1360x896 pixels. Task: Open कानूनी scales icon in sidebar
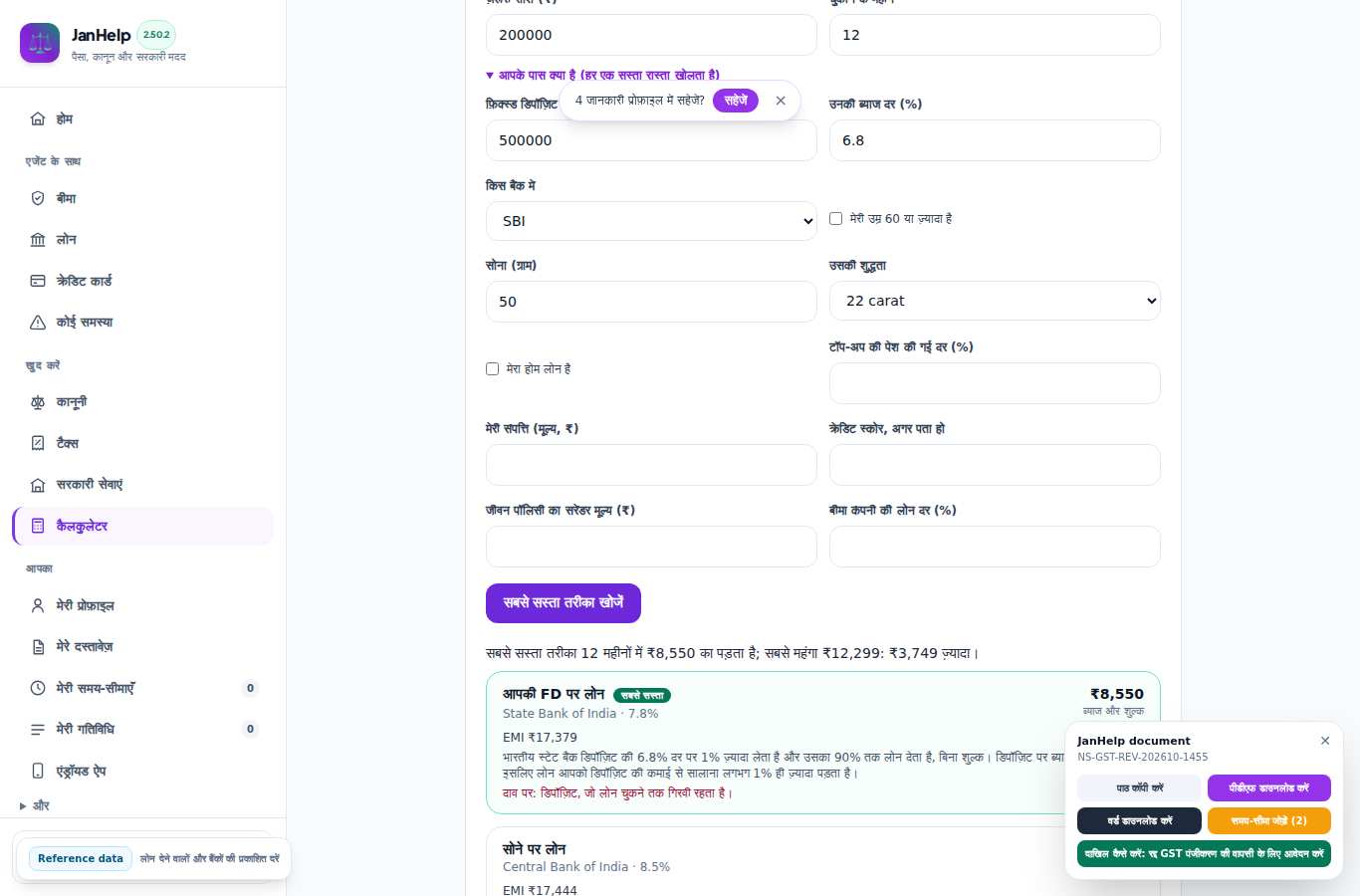coord(38,402)
